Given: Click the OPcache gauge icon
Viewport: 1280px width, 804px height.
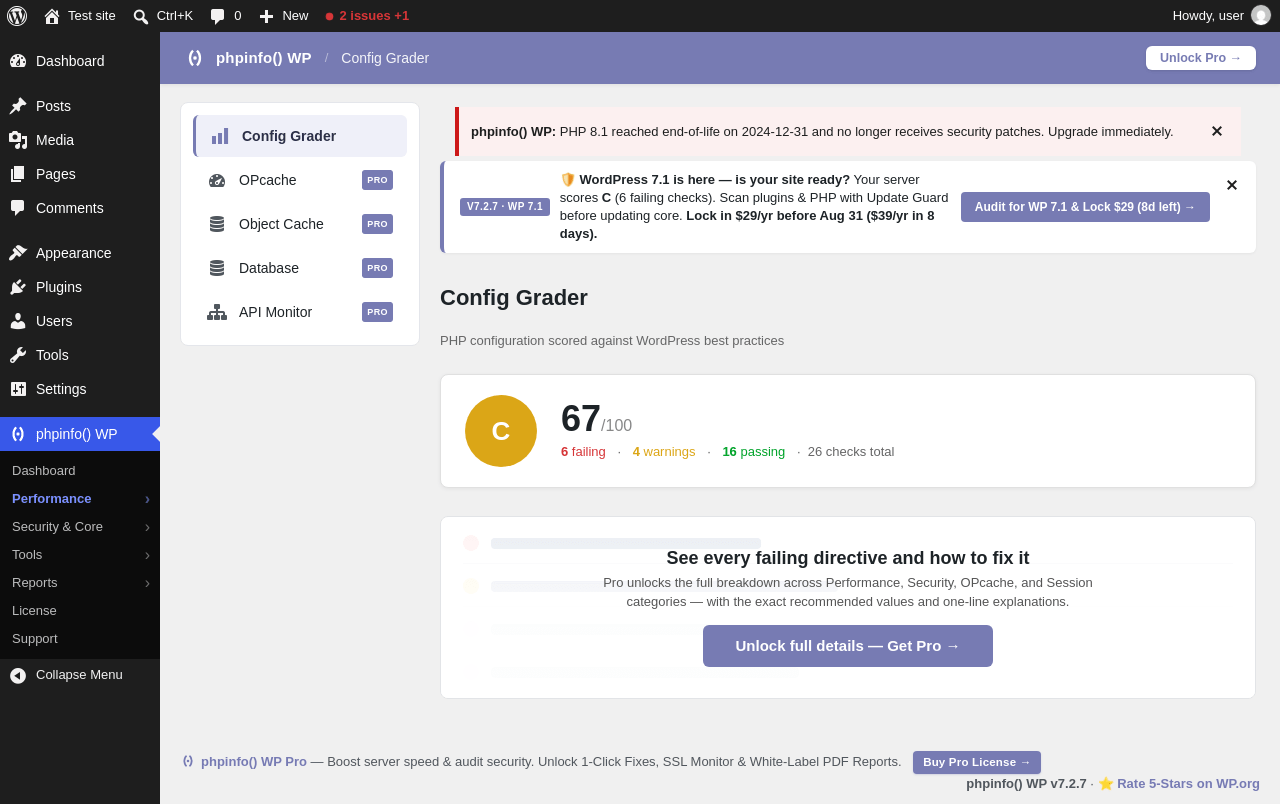Looking at the screenshot, I should pyautogui.click(x=217, y=180).
